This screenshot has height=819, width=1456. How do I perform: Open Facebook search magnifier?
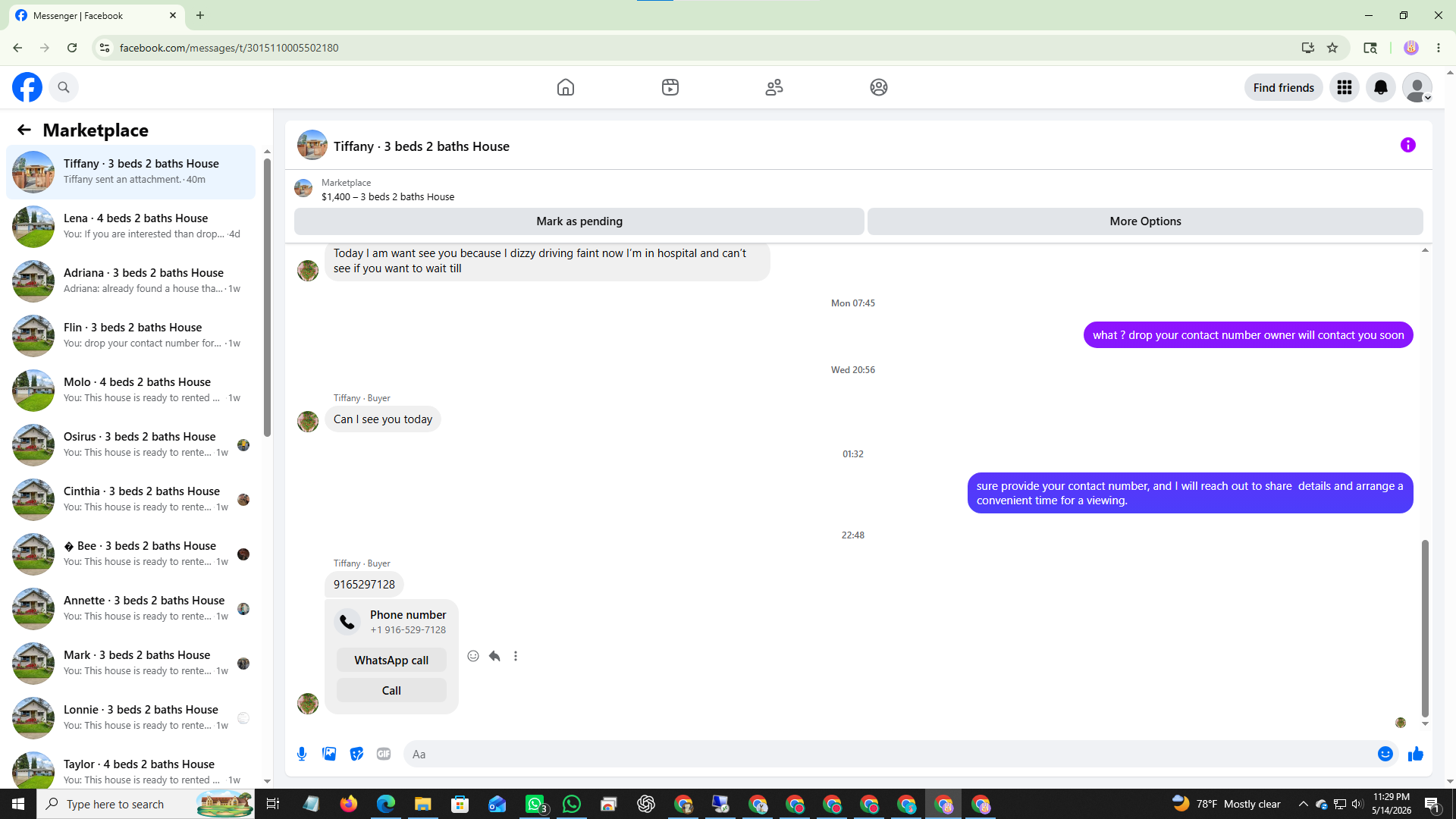tap(64, 87)
